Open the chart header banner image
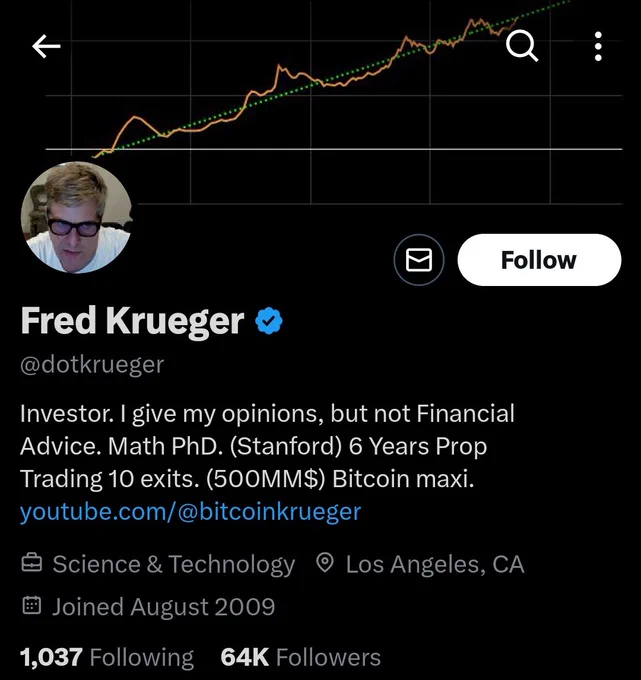 320,102
